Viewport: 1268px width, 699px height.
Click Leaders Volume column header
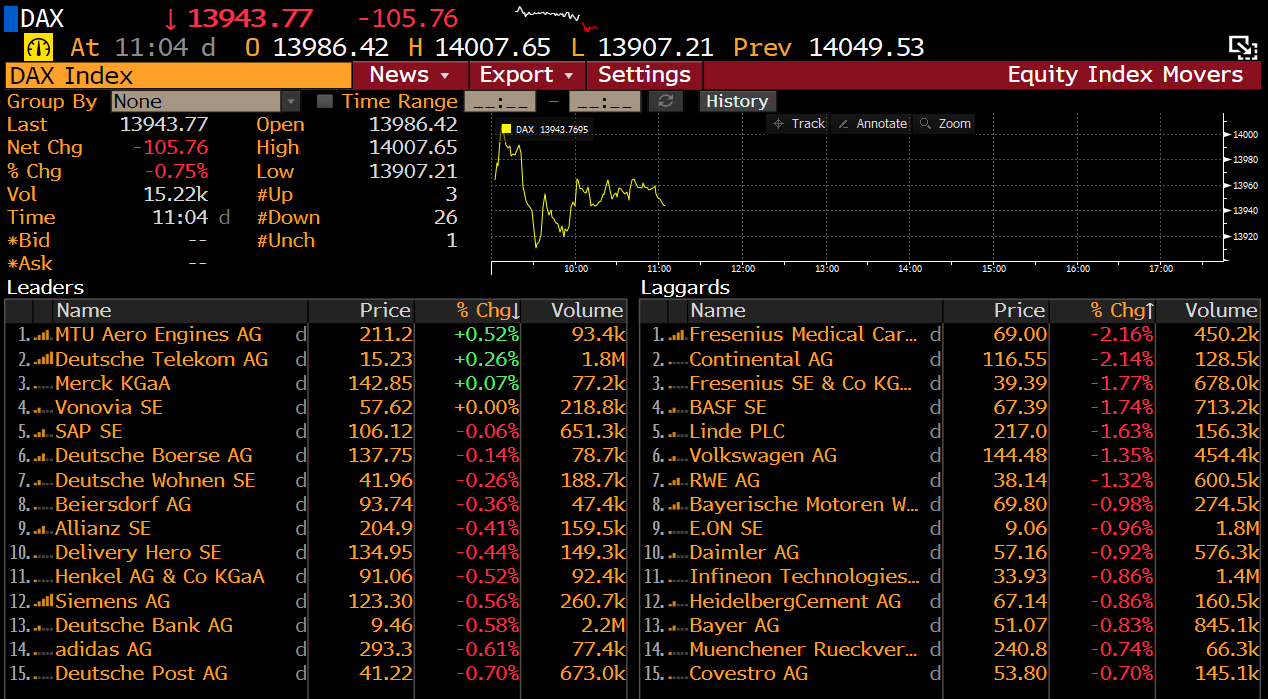pos(576,311)
